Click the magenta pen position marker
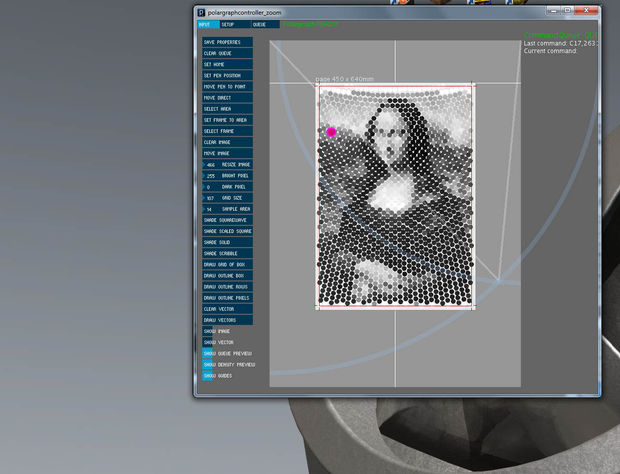The height and width of the screenshot is (474, 620). 331,132
